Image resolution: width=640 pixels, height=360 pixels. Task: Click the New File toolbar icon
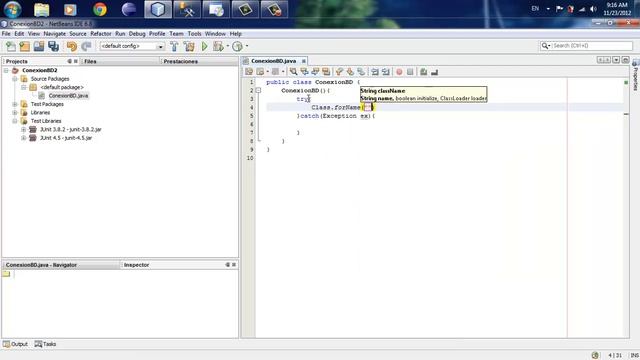[x=11, y=46]
